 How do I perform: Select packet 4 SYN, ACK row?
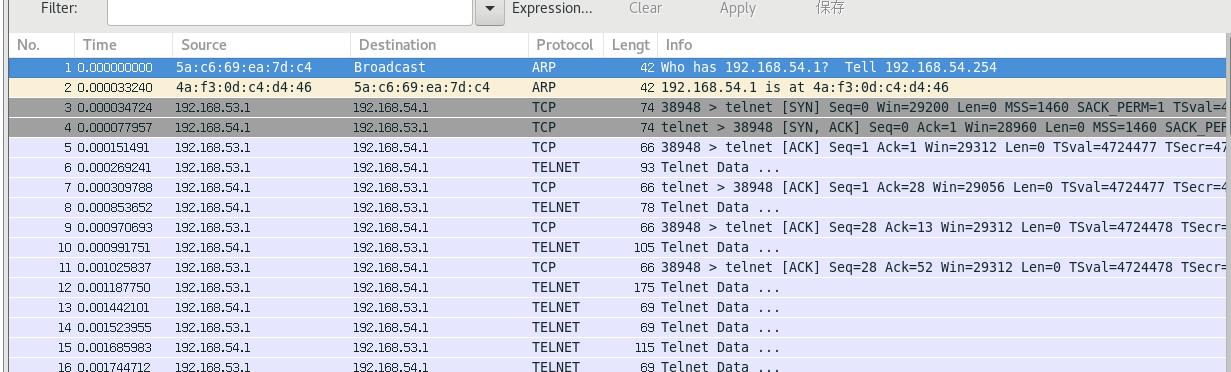click(x=618, y=127)
